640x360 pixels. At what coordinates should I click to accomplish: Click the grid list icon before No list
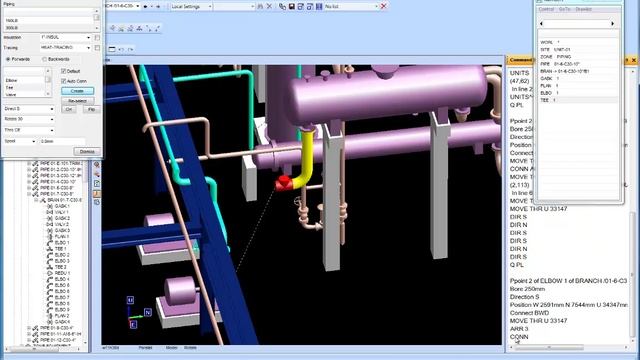click(319, 6)
